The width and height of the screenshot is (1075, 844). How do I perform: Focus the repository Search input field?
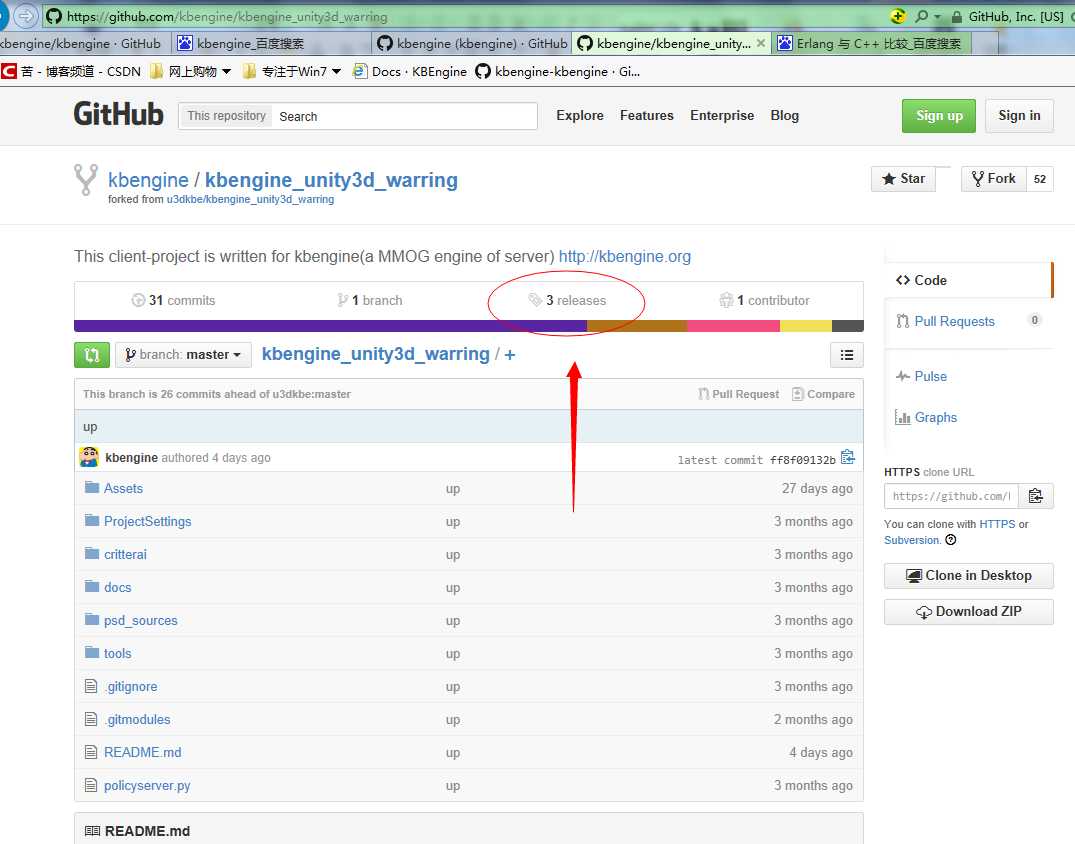404,116
